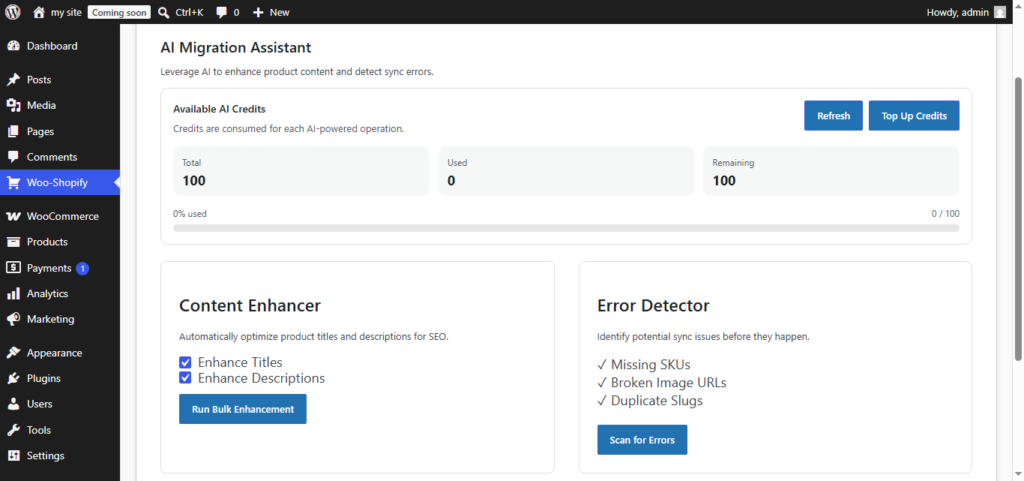Open the Marketing menu label
1024x481 pixels.
coord(50,320)
